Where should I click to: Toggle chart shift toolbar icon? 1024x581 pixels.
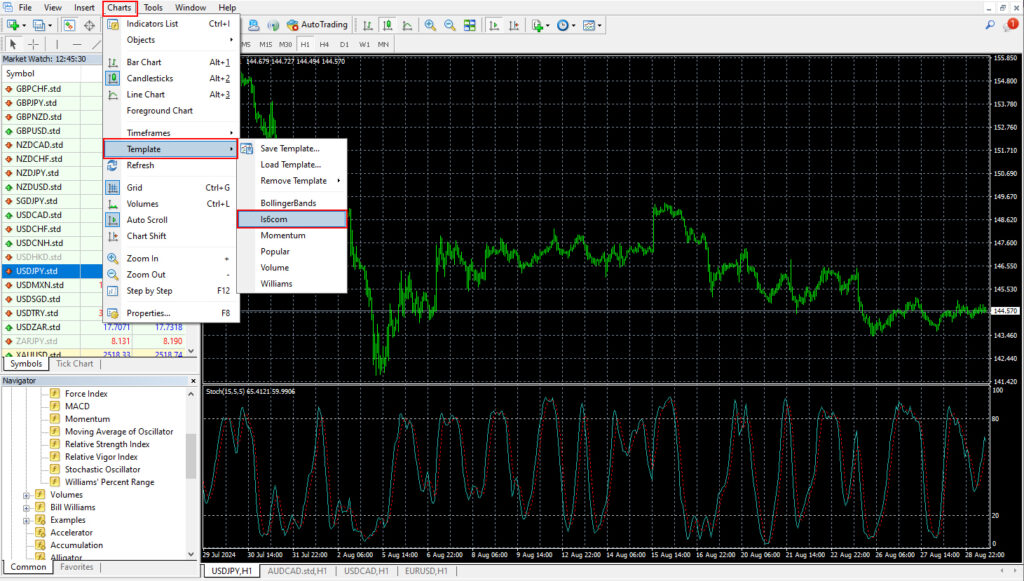514,25
